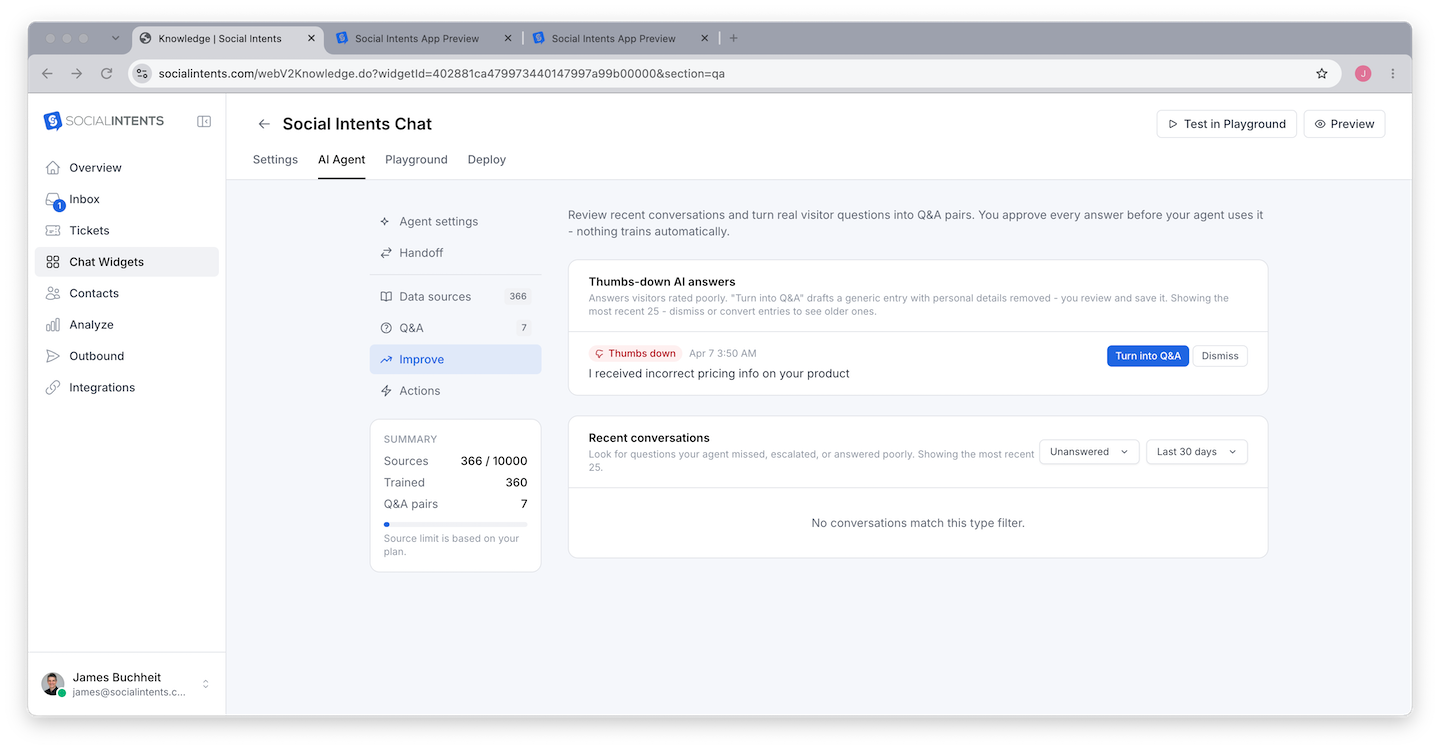Click 'Recent conversations' heading
The width and height of the screenshot is (1440, 750).
pyautogui.click(x=649, y=438)
